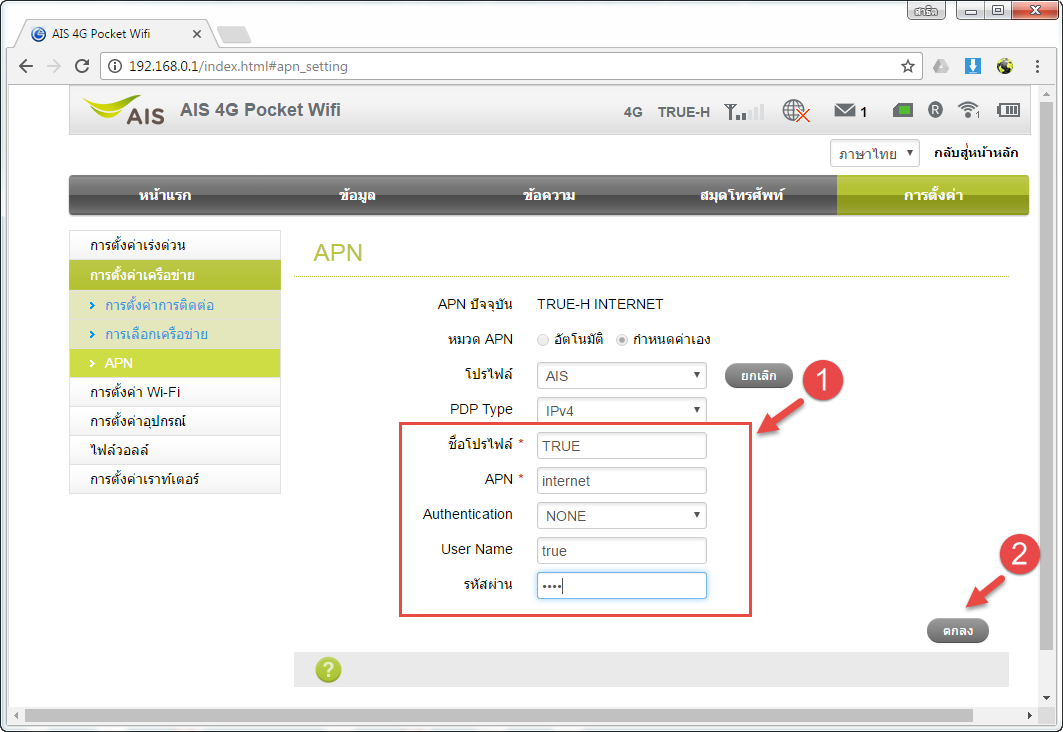The height and width of the screenshot is (732, 1063).
Task: Open a new browser tab
Action: pos(234,35)
